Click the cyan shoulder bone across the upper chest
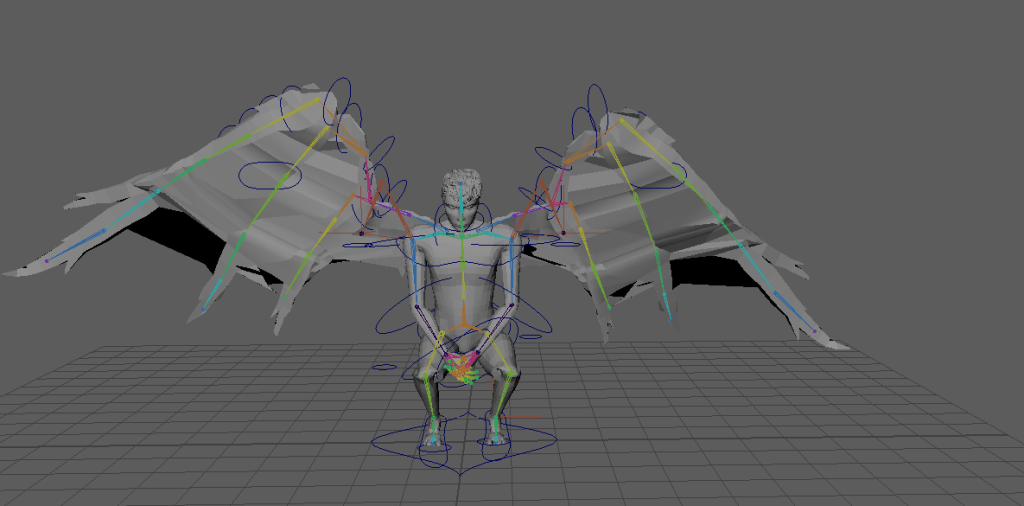Image resolution: width=1024 pixels, height=506 pixels. (x=462, y=236)
